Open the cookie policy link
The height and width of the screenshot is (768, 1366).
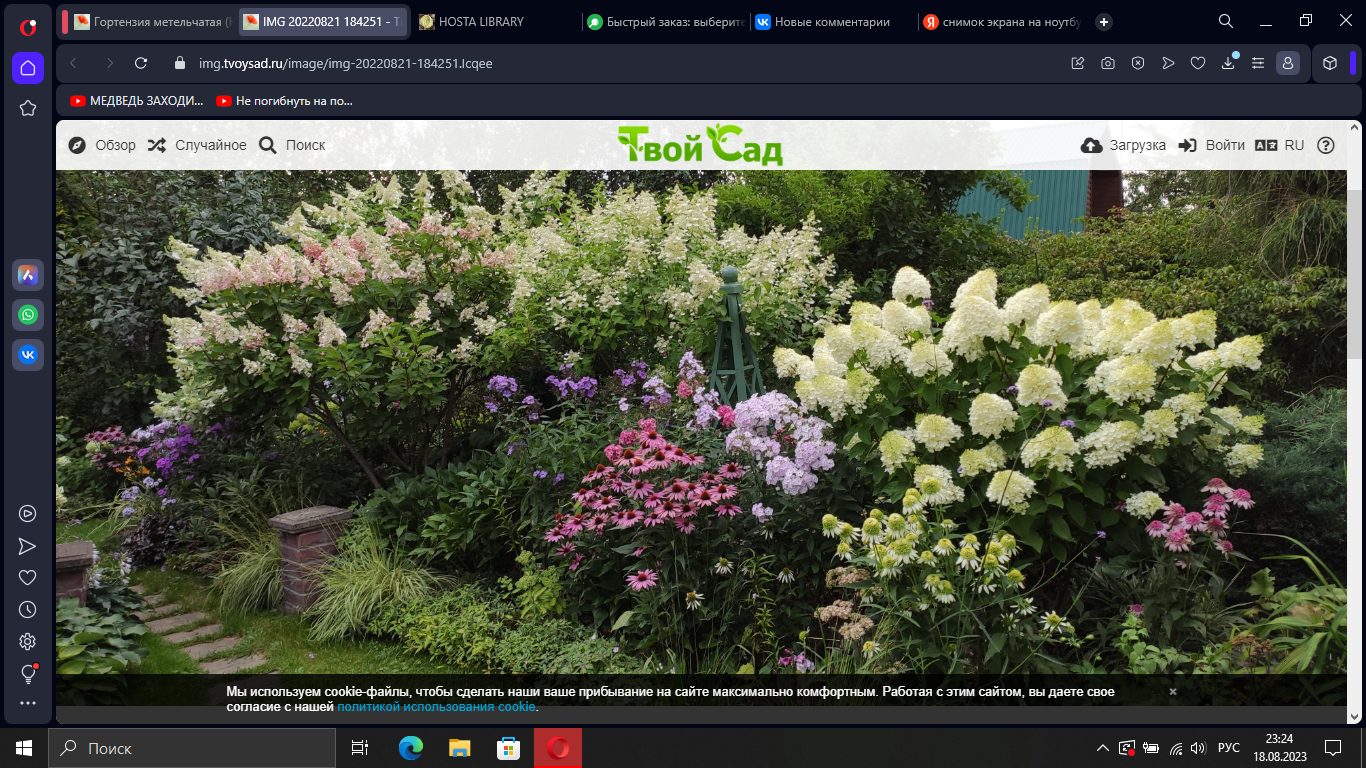click(x=437, y=707)
